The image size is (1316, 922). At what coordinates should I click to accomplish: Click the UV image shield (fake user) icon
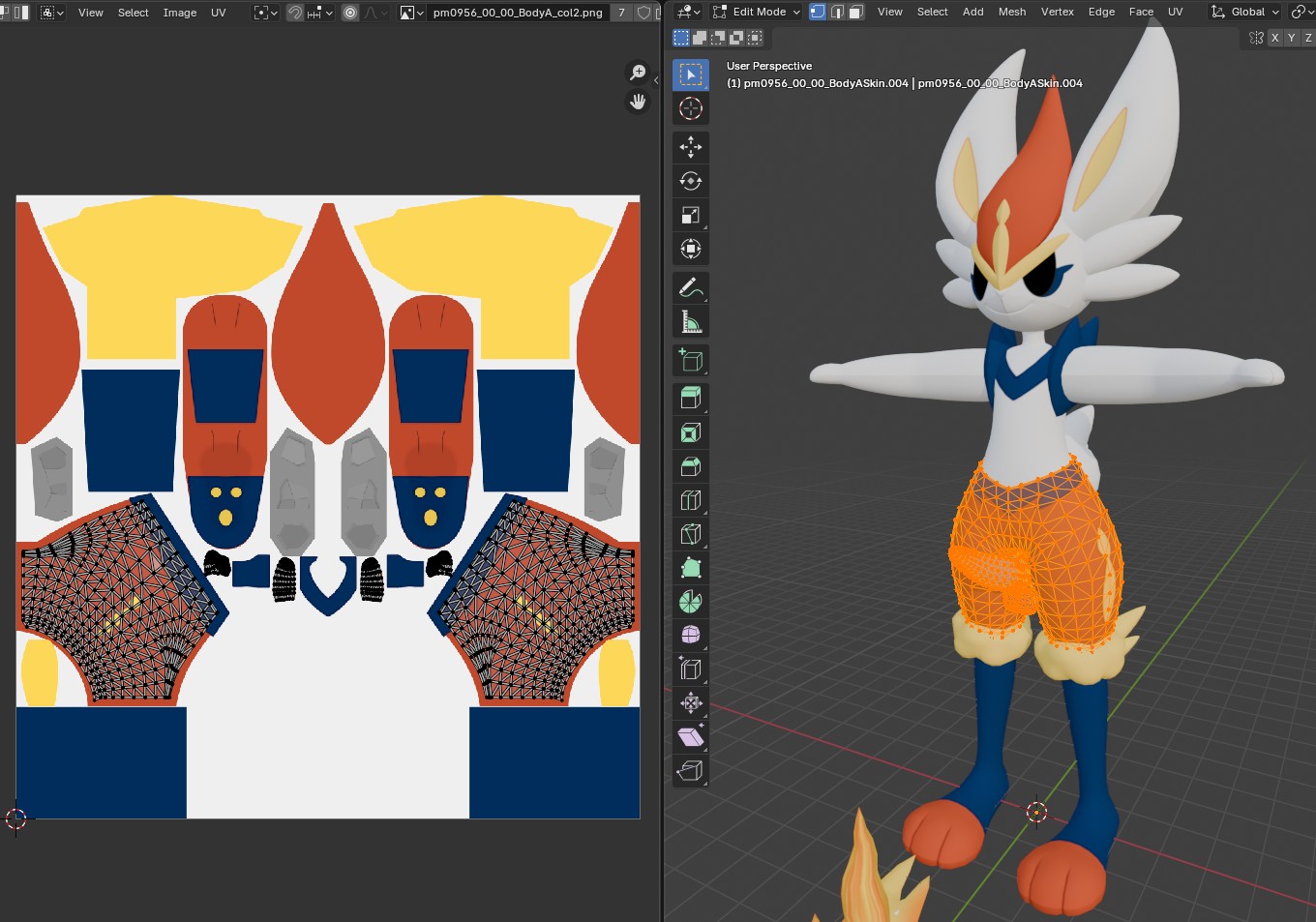pyautogui.click(x=643, y=13)
